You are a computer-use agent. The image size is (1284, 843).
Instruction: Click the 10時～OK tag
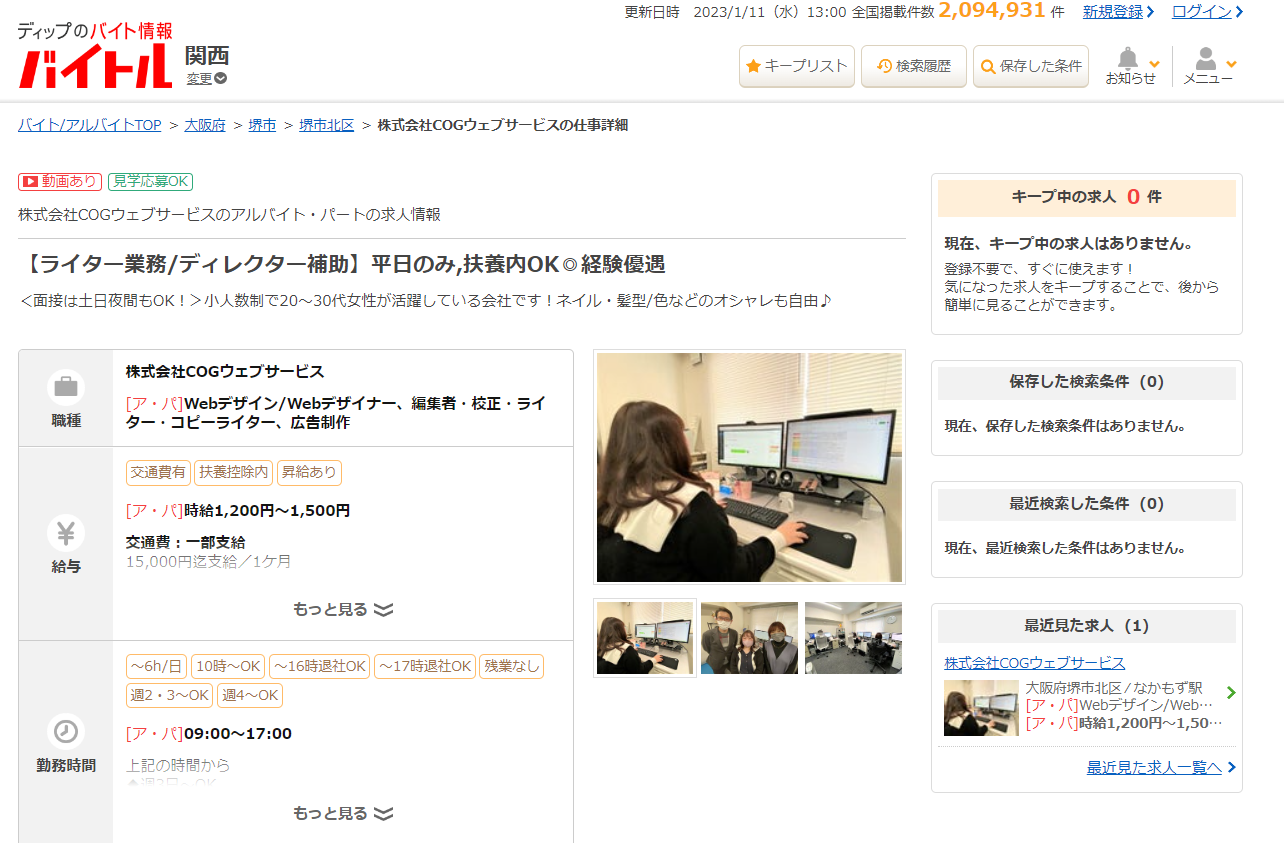click(228, 666)
